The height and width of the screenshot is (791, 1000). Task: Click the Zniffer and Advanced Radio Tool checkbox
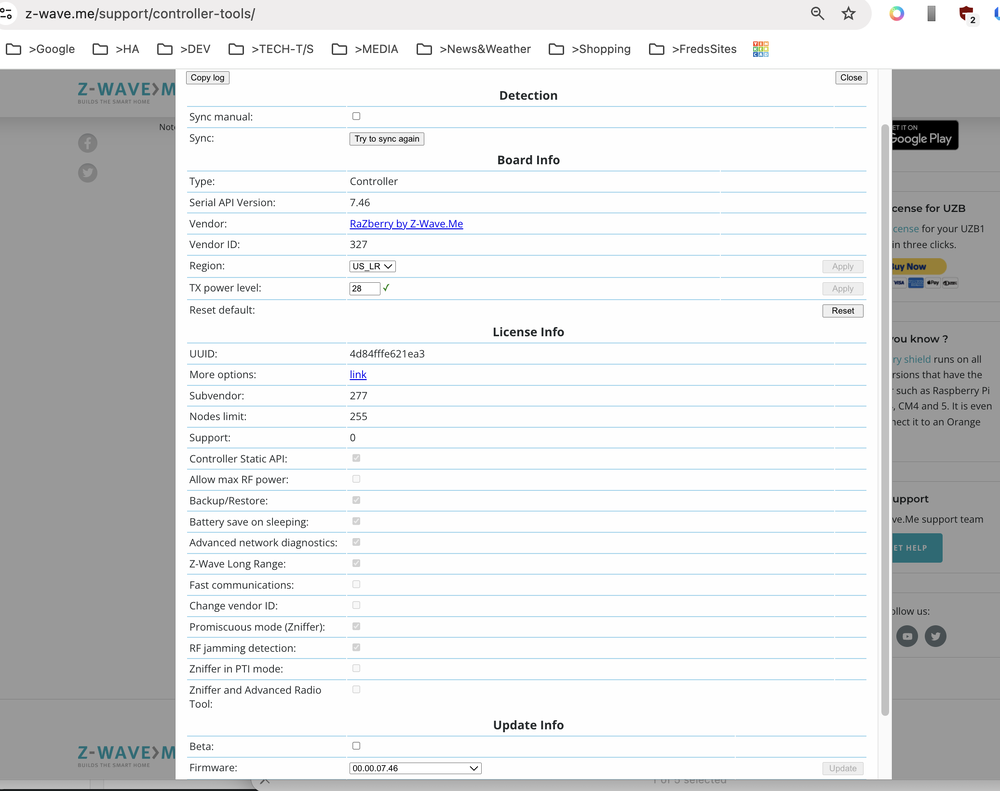[x=357, y=690]
